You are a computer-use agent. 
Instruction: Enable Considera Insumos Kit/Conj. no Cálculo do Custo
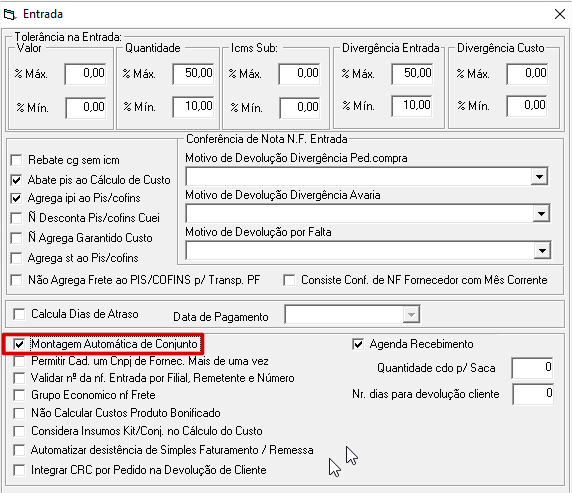[x=19, y=431]
